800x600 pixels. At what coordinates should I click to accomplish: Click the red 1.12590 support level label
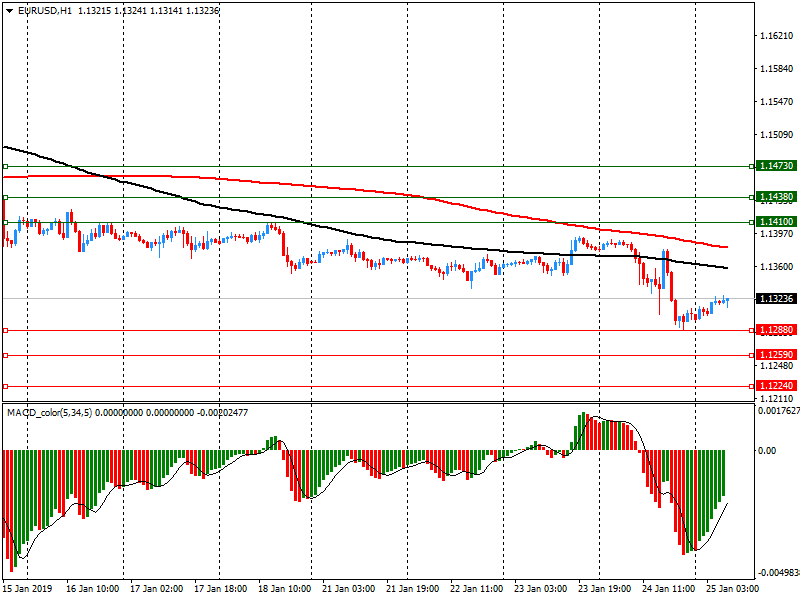tap(776, 355)
